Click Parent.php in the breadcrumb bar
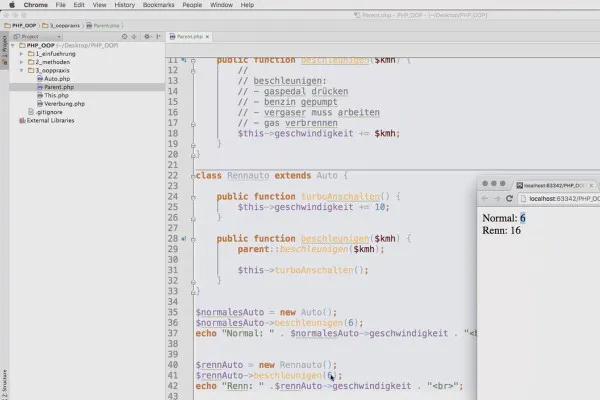The width and height of the screenshot is (600, 400). (x=103, y=26)
